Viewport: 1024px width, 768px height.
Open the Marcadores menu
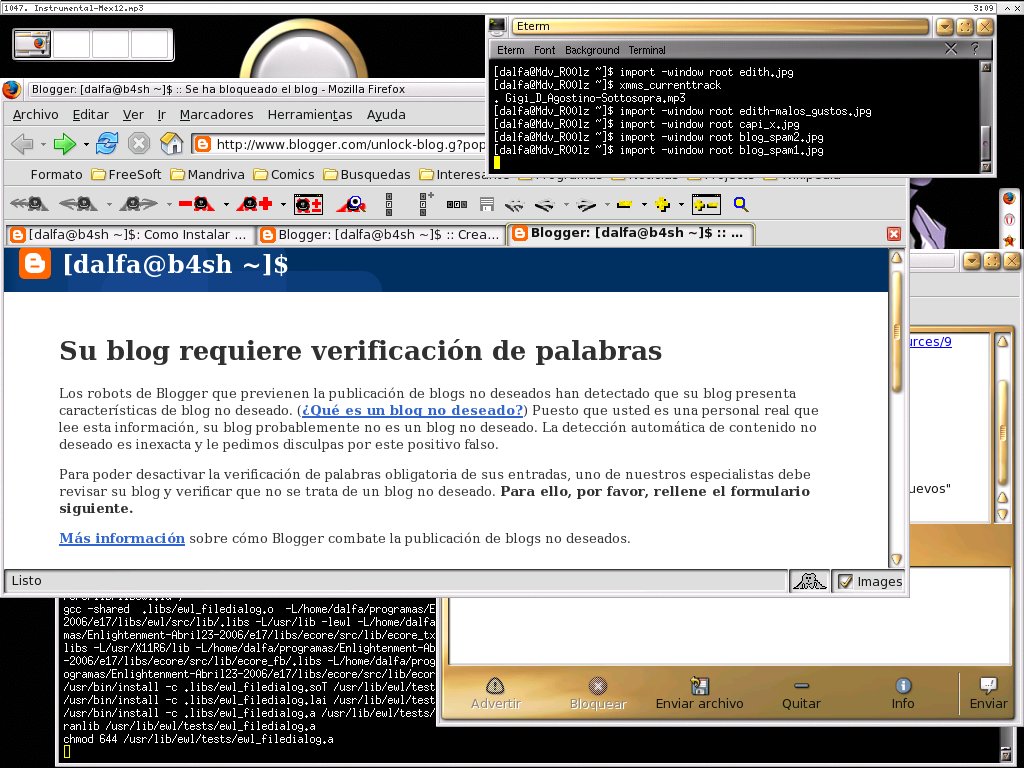(216, 114)
